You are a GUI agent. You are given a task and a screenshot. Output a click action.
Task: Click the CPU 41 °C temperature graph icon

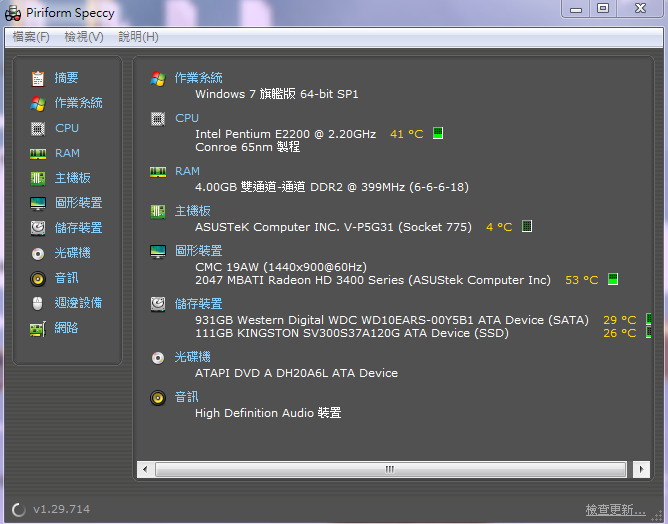click(x=438, y=133)
